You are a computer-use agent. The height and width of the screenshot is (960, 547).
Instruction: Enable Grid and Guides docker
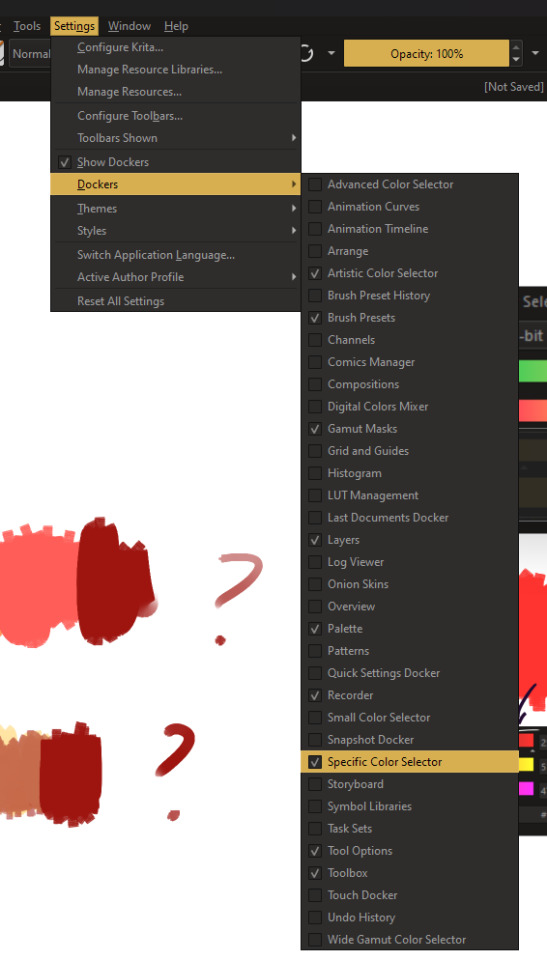coord(409,451)
